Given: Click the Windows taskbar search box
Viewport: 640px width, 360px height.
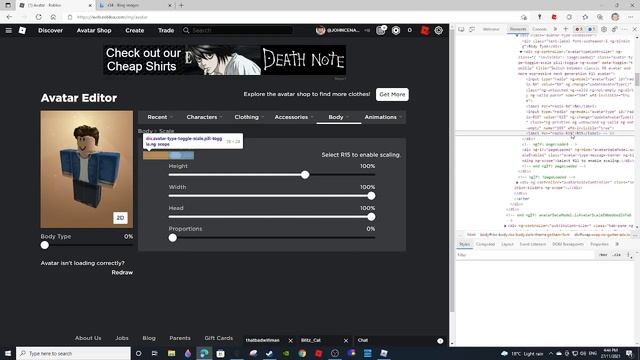Looking at the screenshot, I should coord(73,353).
